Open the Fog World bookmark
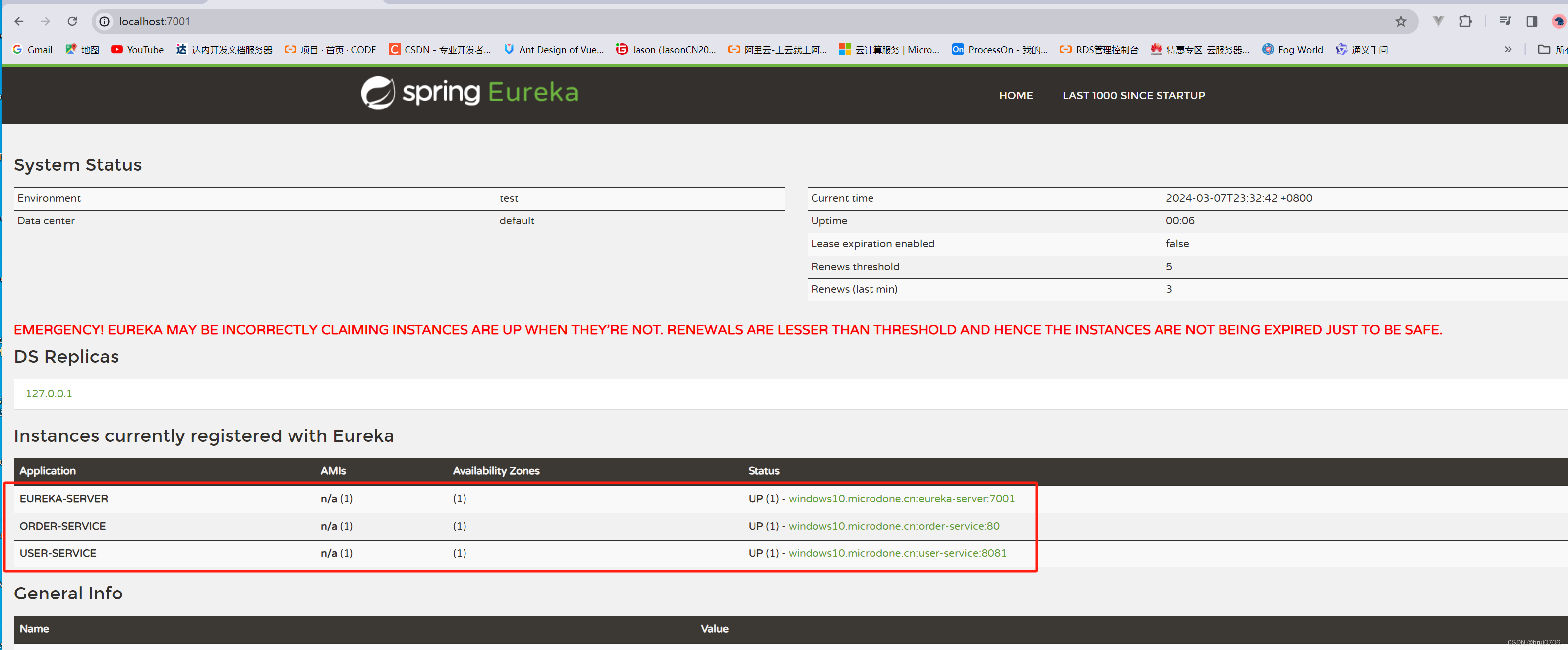 (x=1292, y=49)
